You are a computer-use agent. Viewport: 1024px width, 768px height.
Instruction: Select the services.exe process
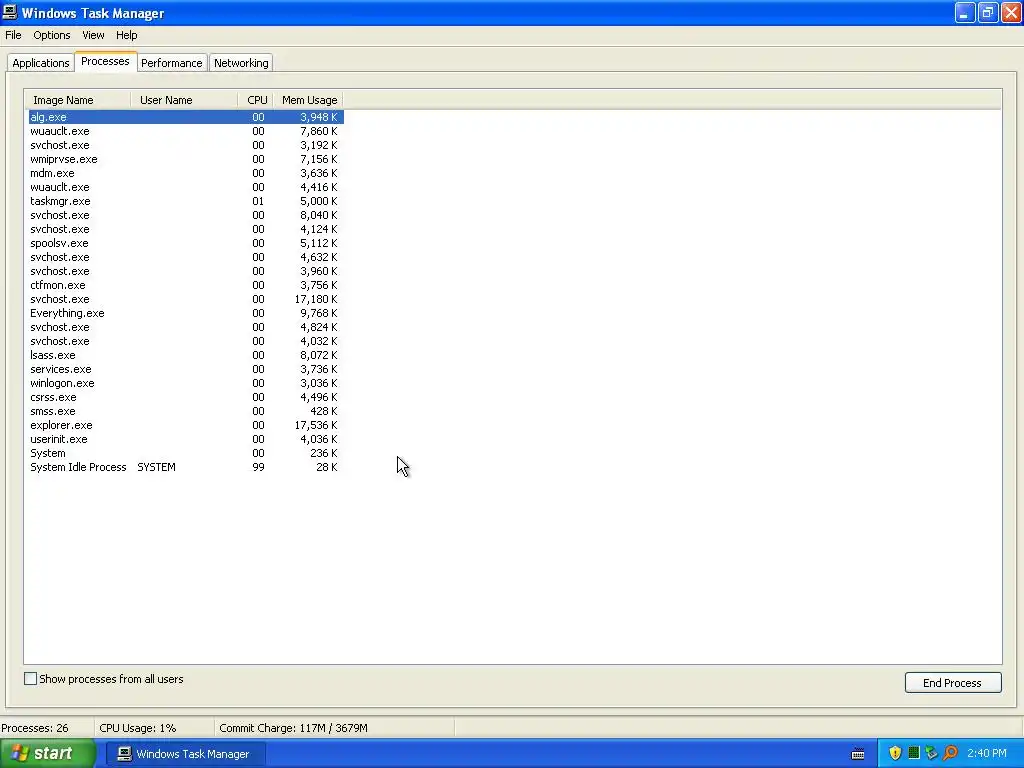click(x=186, y=370)
